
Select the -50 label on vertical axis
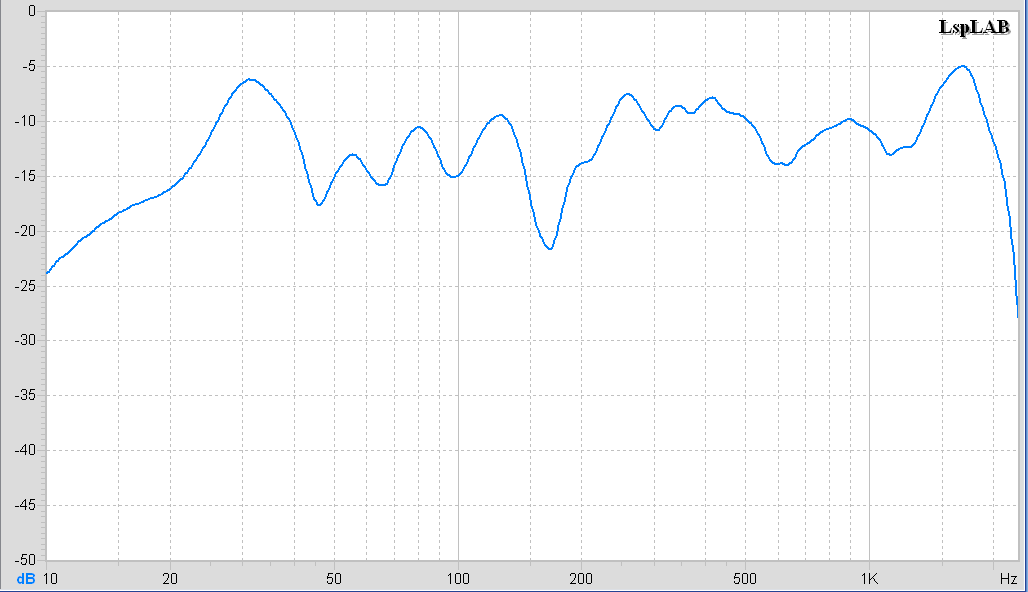pos(25,560)
